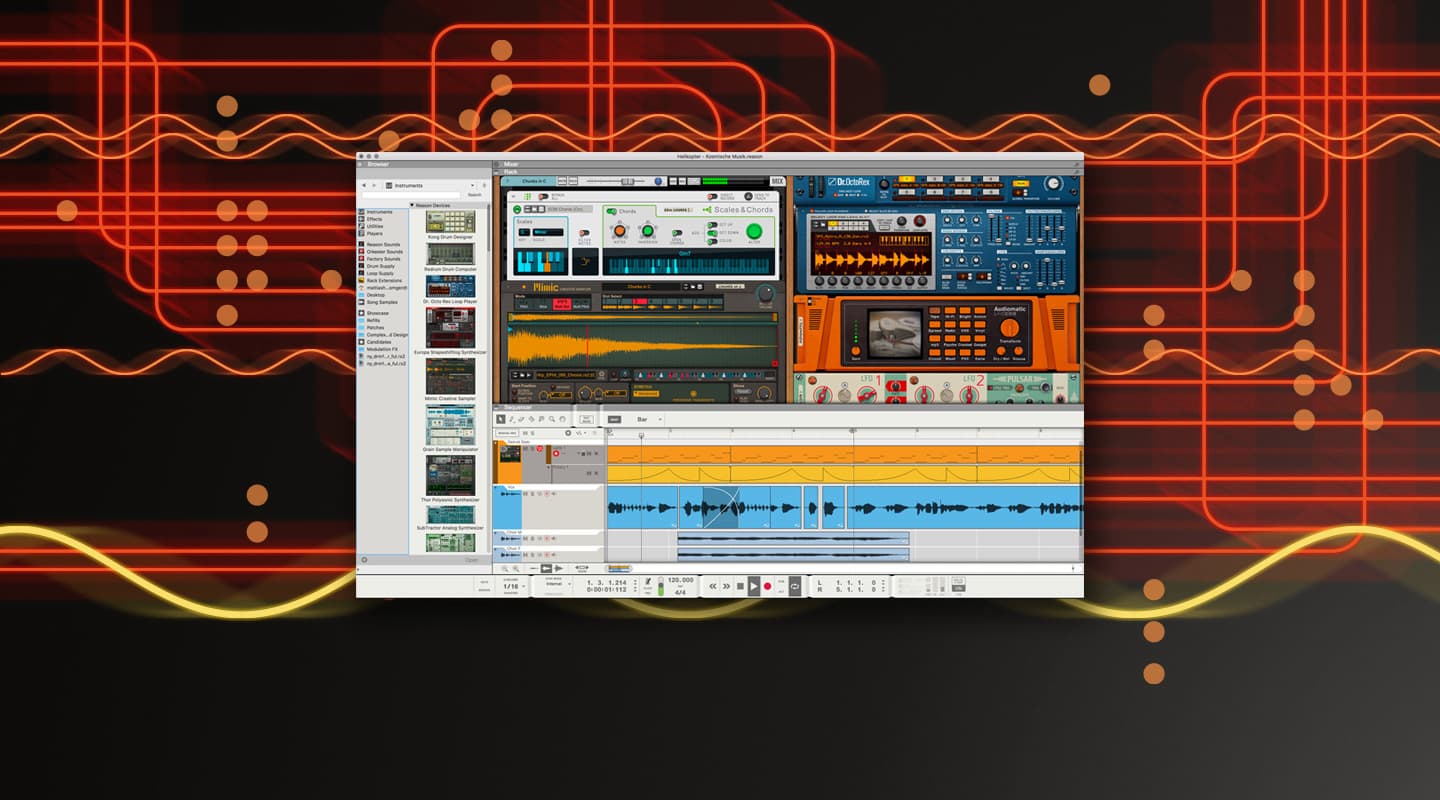Select Utilities in Browser sidebar
This screenshot has width=1440, height=800.
376,226
